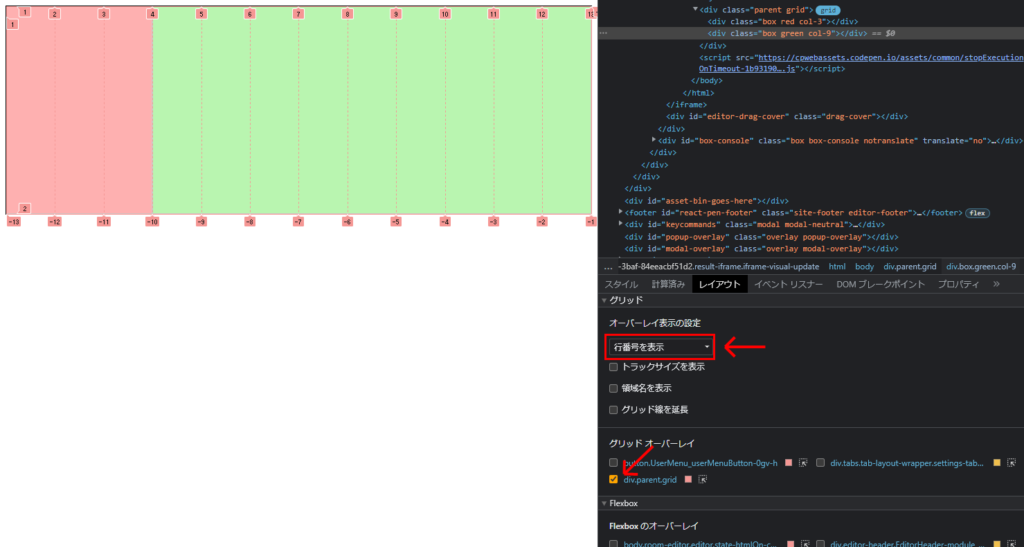
Task: Open the DOM ブレークポイント tab
Action: pos(881,284)
